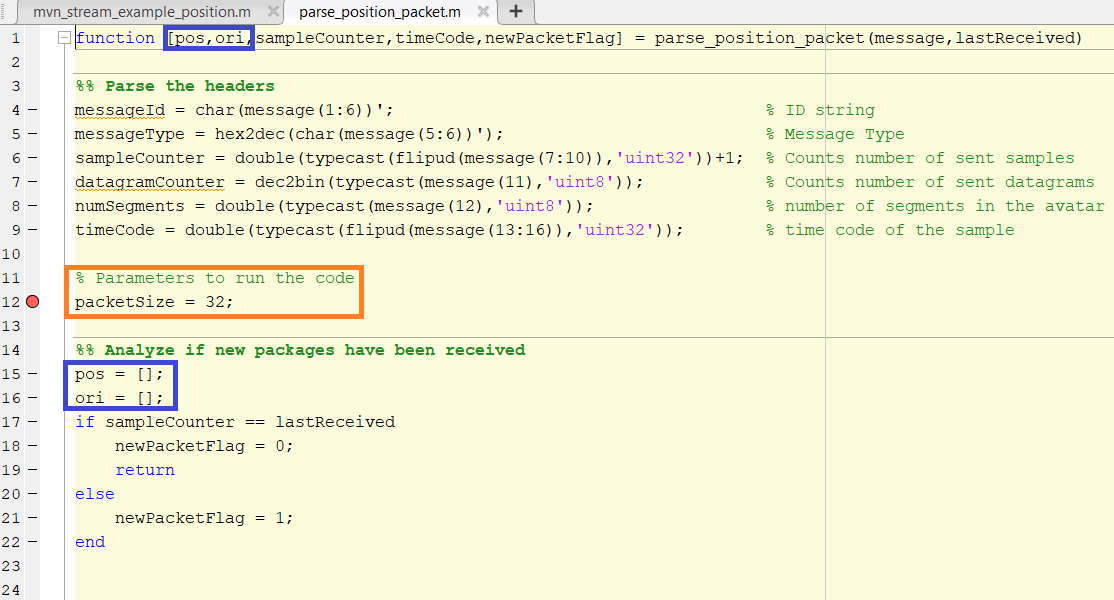The image size is (1114, 600).
Task: Set a breakpoint on line 4 dash
Action: coord(33,110)
